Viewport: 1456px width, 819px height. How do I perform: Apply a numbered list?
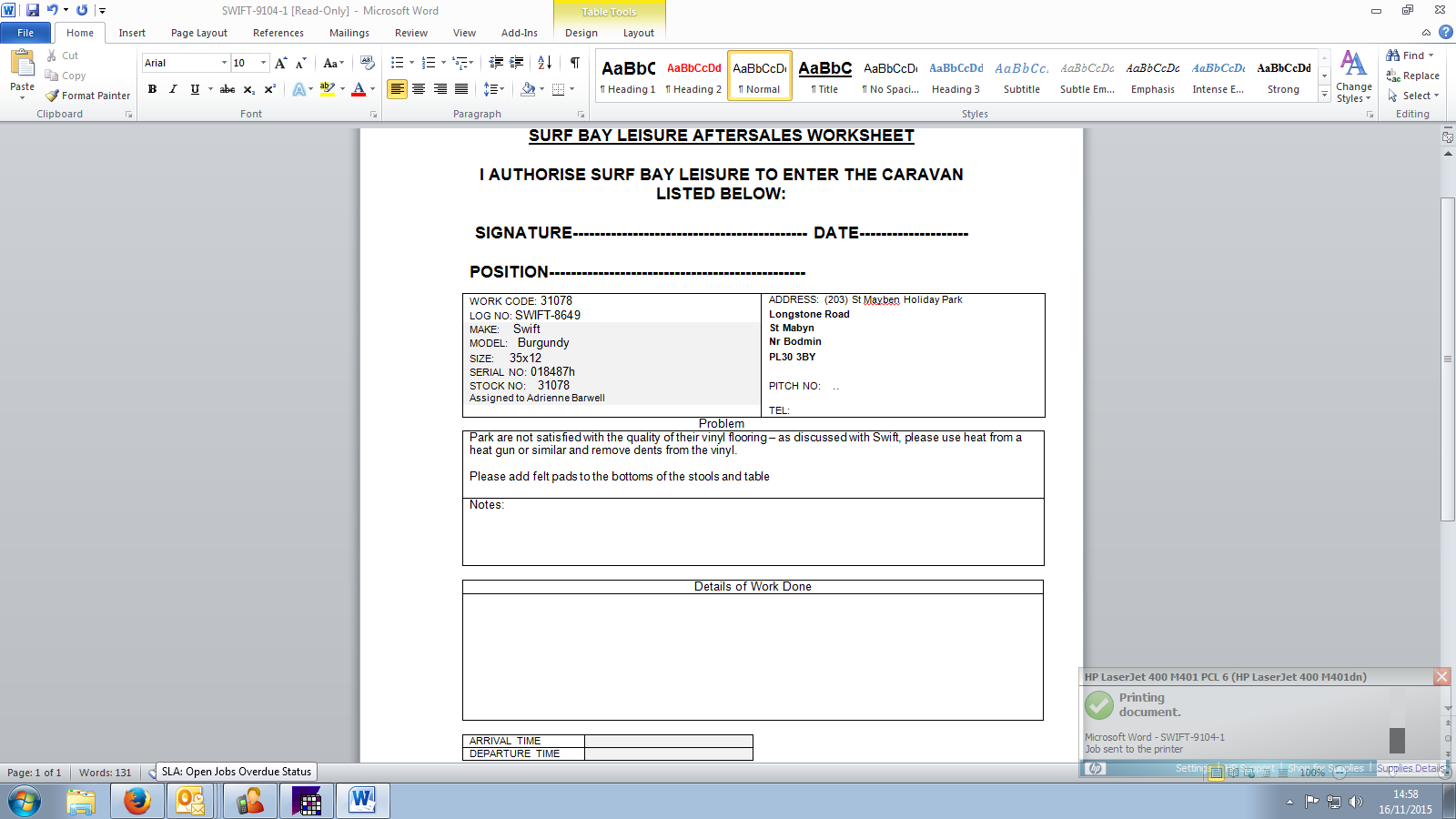tap(429, 63)
